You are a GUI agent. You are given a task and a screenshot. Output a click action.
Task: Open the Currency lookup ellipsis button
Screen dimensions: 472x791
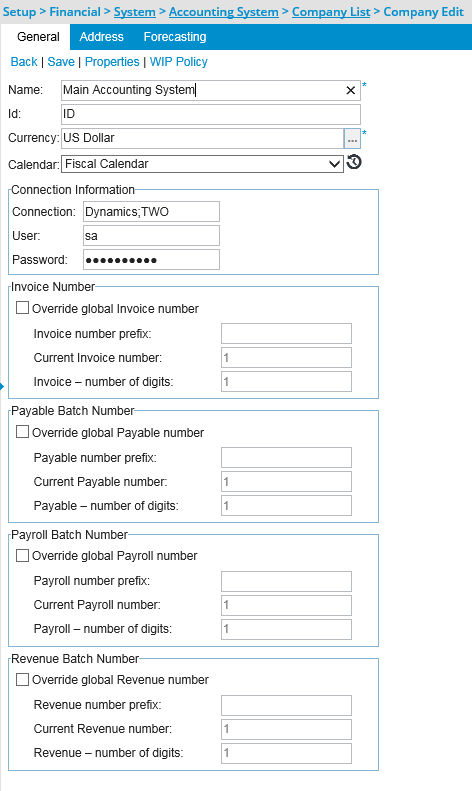[x=352, y=138]
